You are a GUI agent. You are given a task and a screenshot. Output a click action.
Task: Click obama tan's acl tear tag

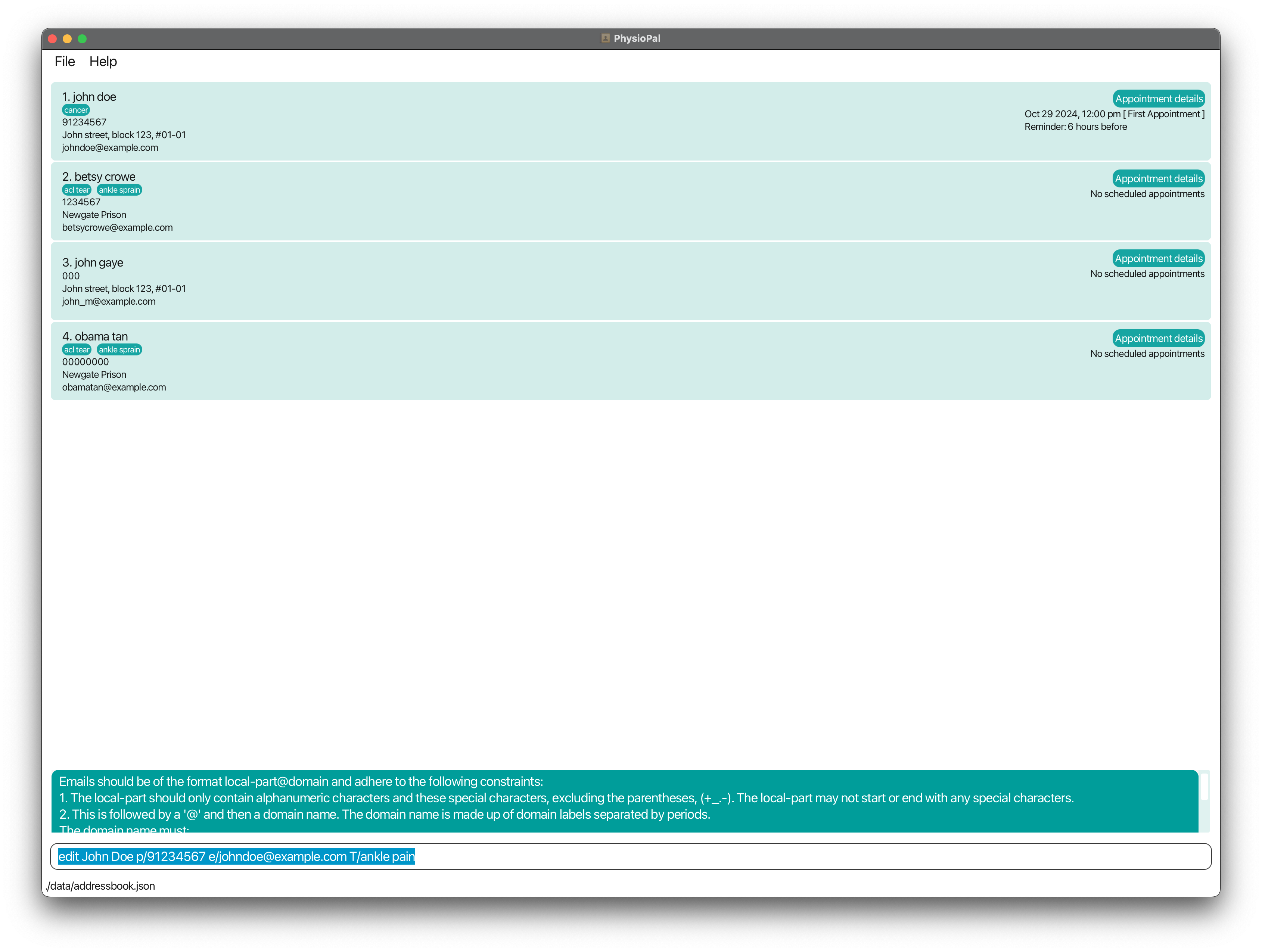coord(77,350)
